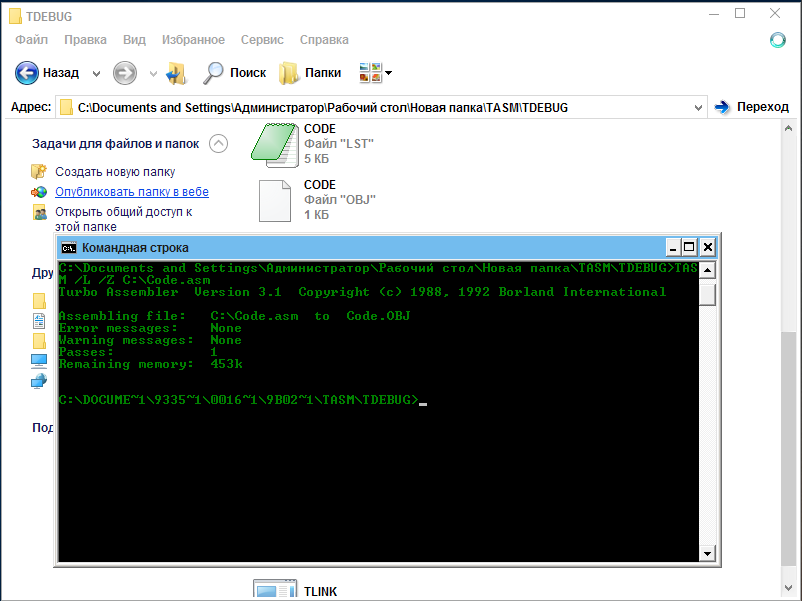Collapse the Задачи для файлов и папок section
802x601 pixels.
point(218,144)
